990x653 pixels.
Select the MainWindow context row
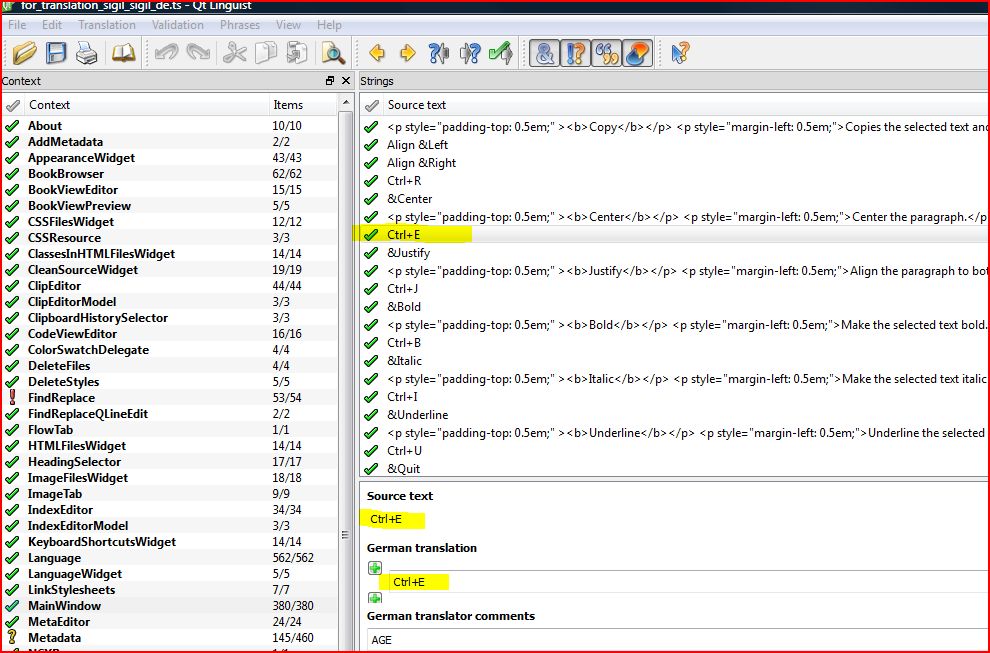tap(170, 606)
